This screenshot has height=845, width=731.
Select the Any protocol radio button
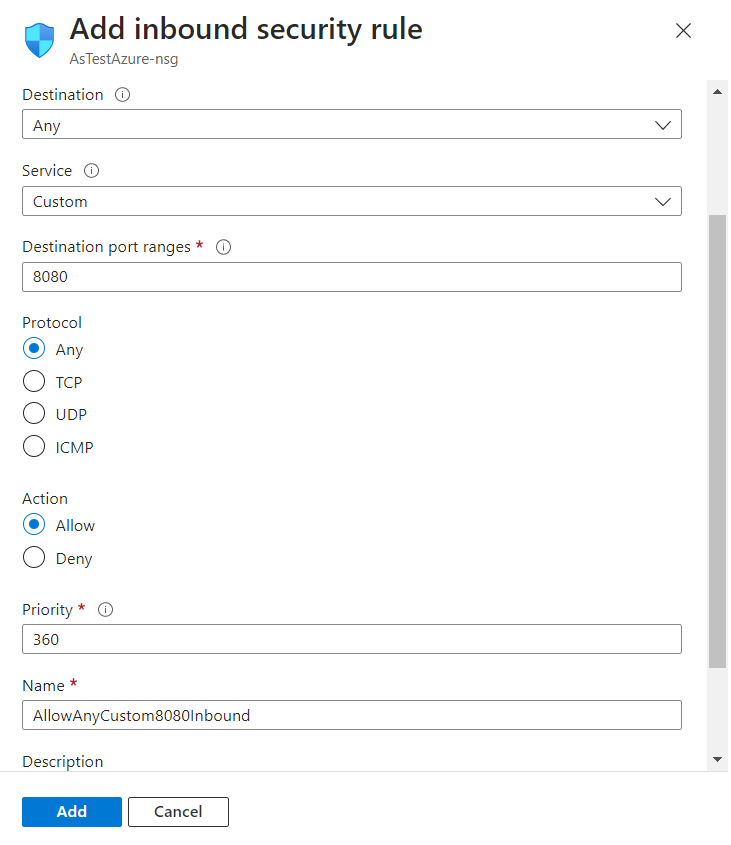point(34,349)
